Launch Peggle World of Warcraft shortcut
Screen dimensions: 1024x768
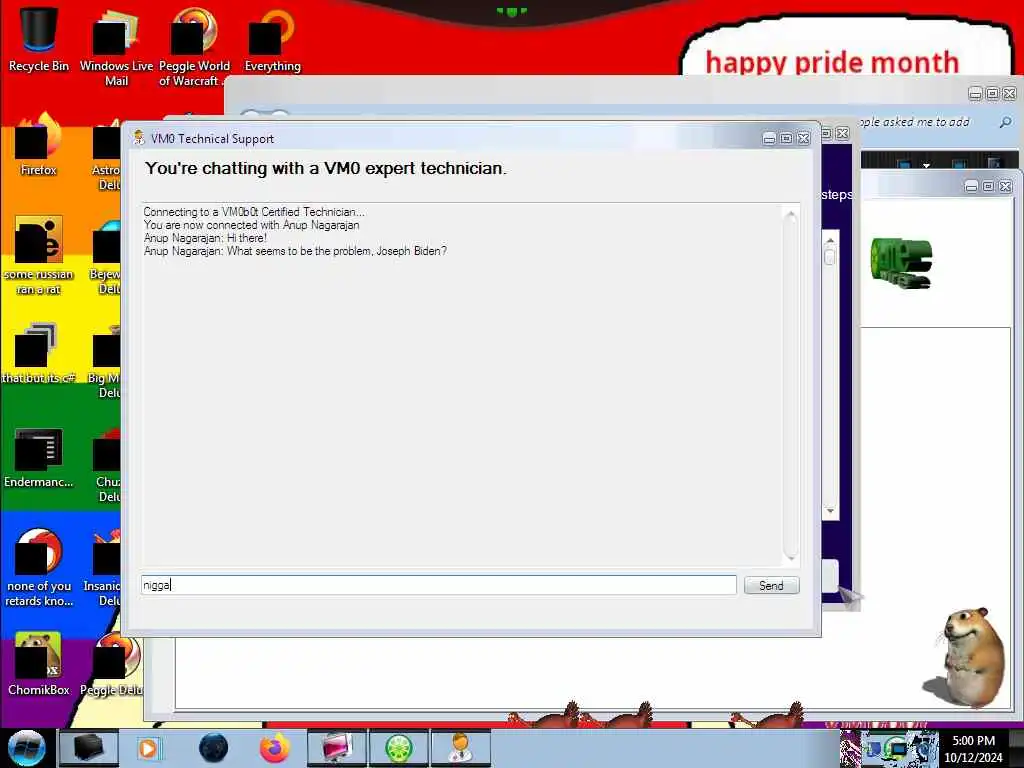[x=194, y=47]
